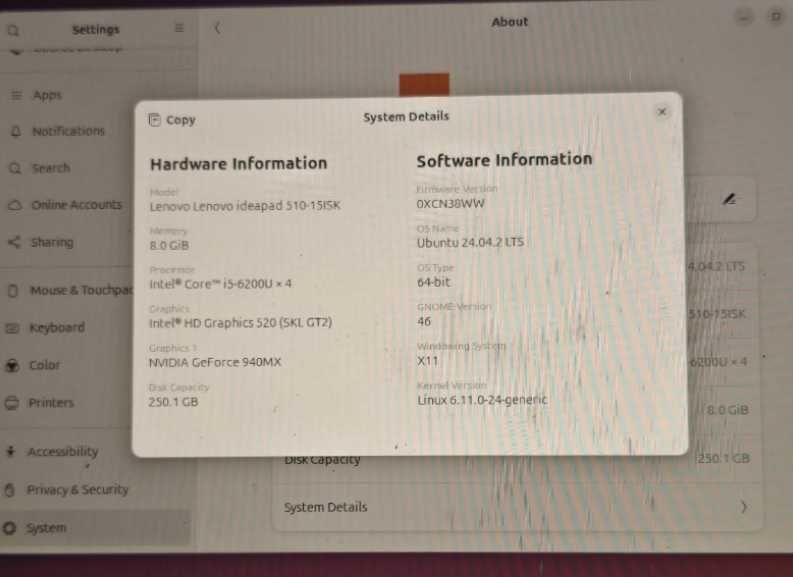Click the Apps grid icon
Viewport: 793px width, 577px height.
click(x=17, y=95)
